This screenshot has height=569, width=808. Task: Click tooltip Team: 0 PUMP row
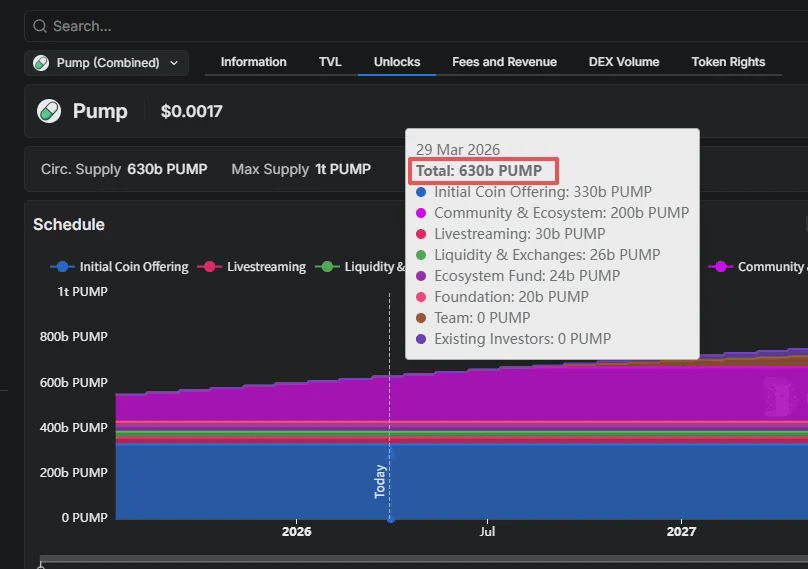coord(473,317)
